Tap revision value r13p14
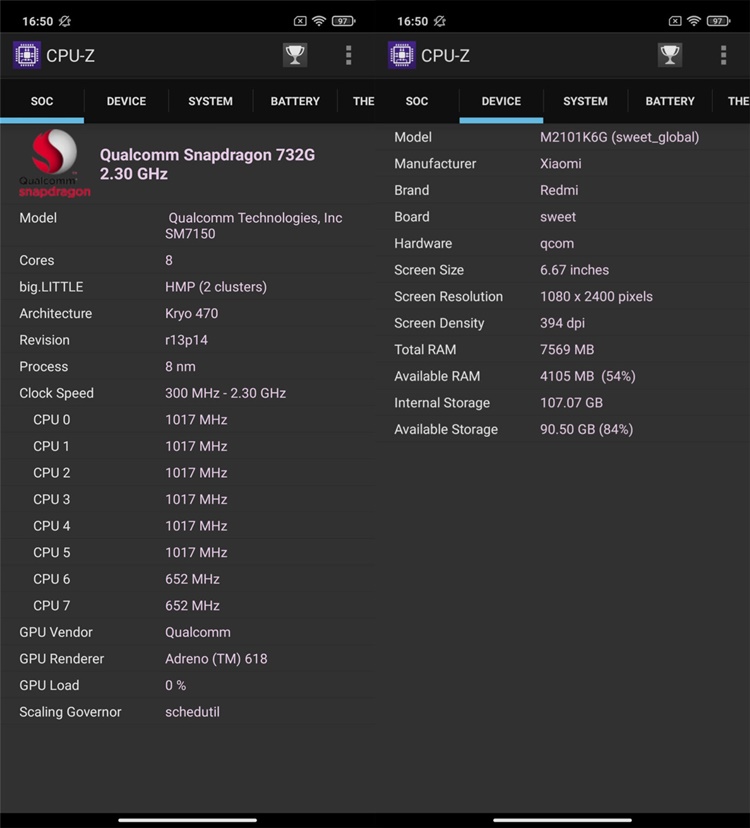This screenshot has height=828, width=750. tap(186, 340)
